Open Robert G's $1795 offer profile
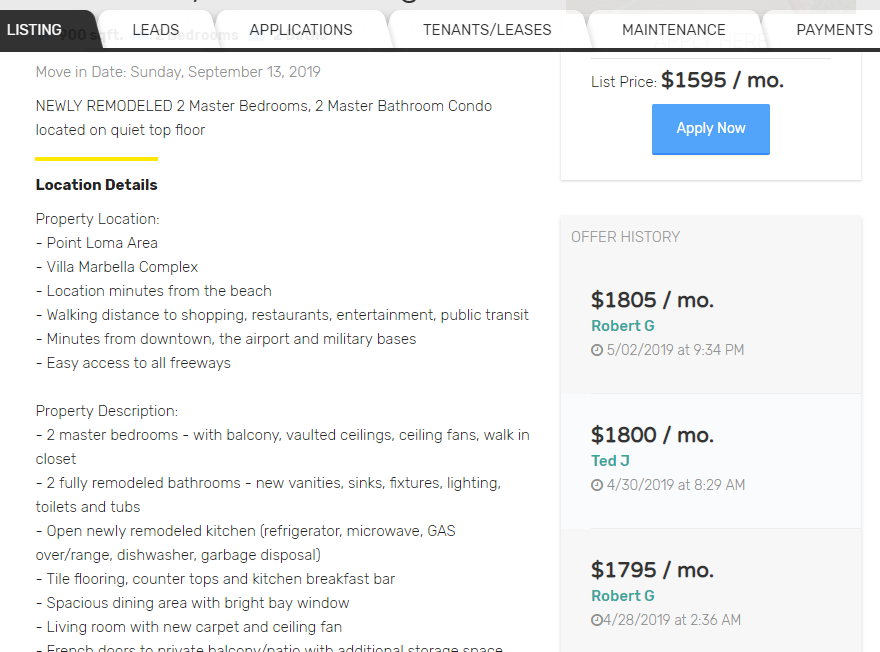 click(622, 596)
